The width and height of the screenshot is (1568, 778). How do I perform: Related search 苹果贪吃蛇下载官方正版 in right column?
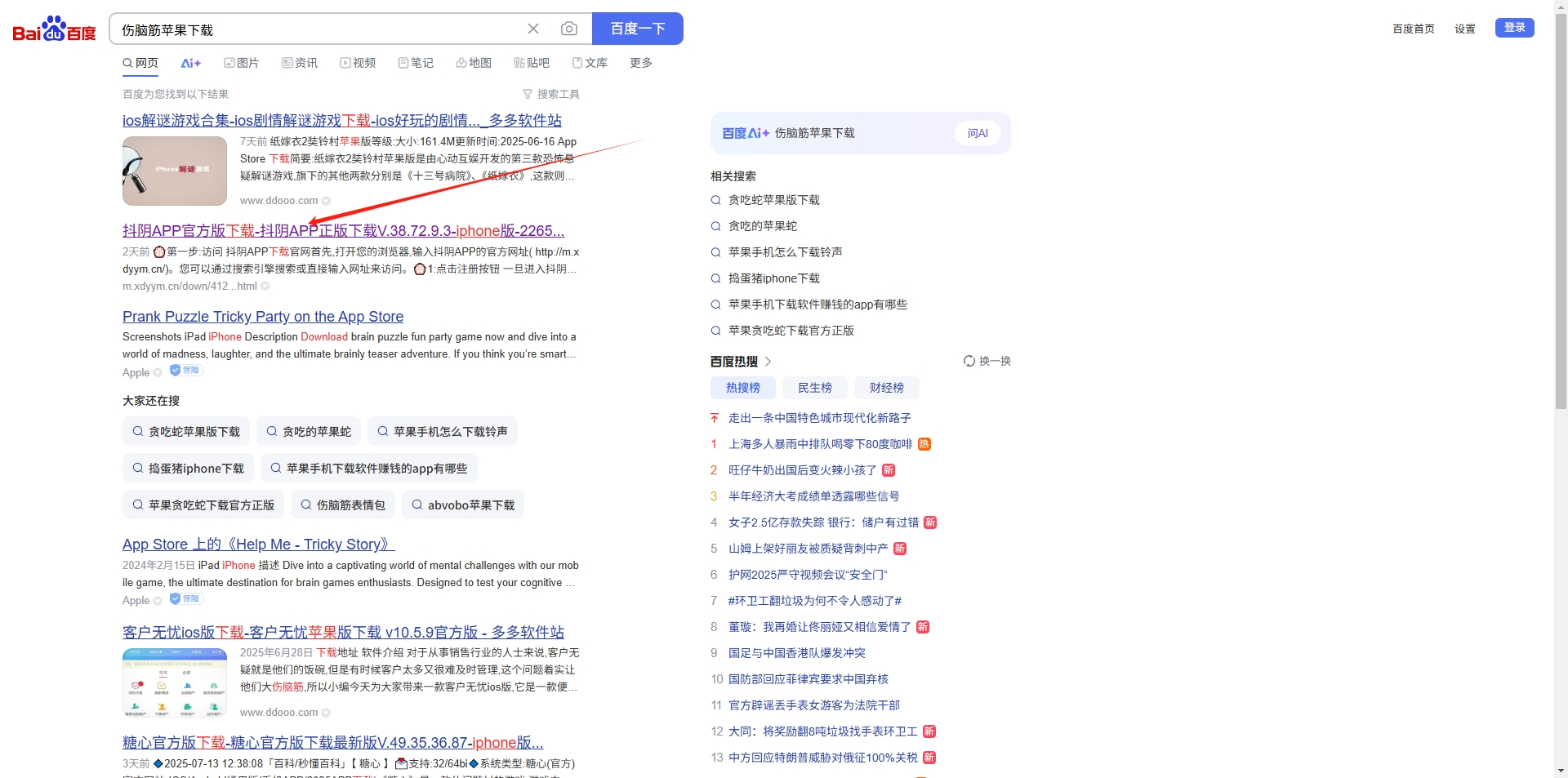point(791,331)
